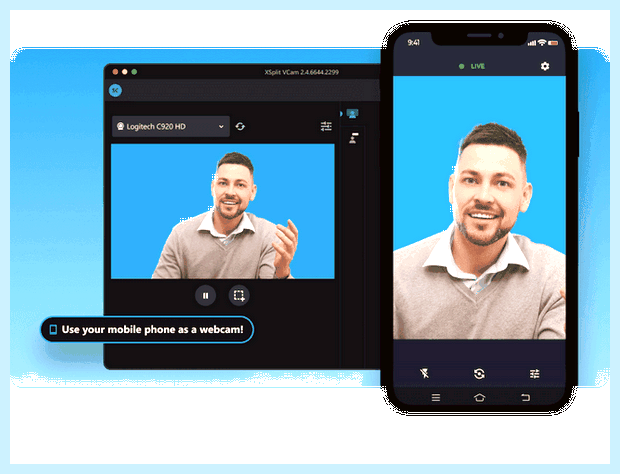
Task: Tap the phone menu navigation button
Action: coord(436,397)
